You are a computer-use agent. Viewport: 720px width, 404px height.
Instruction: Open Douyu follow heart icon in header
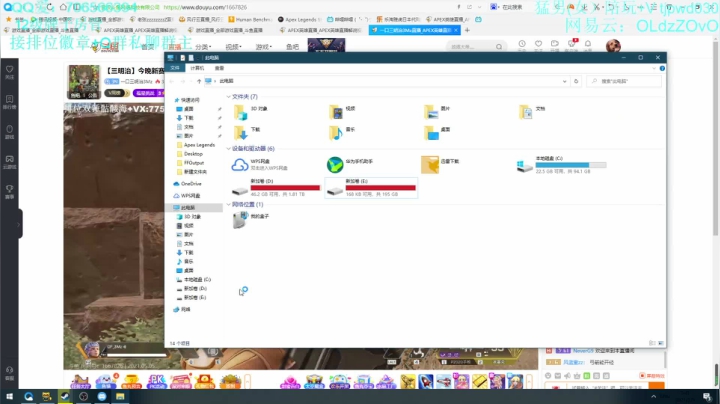(x=538, y=44)
